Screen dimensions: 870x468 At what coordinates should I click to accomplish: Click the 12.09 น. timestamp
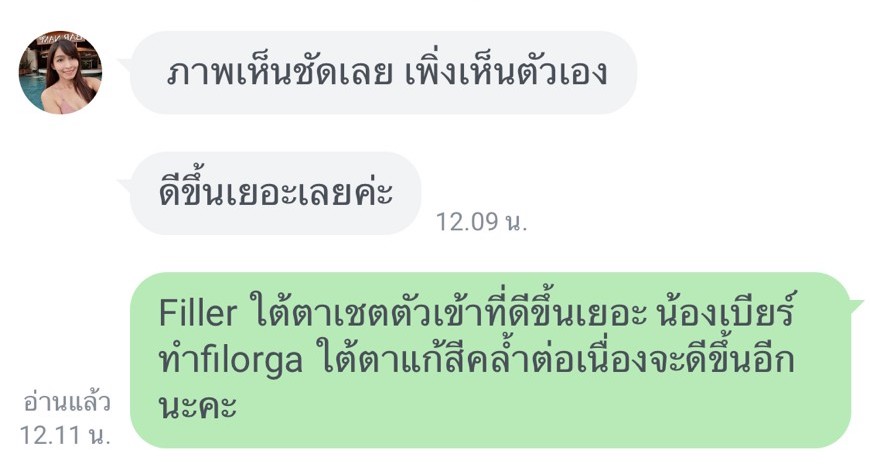pyautogui.click(x=481, y=222)
